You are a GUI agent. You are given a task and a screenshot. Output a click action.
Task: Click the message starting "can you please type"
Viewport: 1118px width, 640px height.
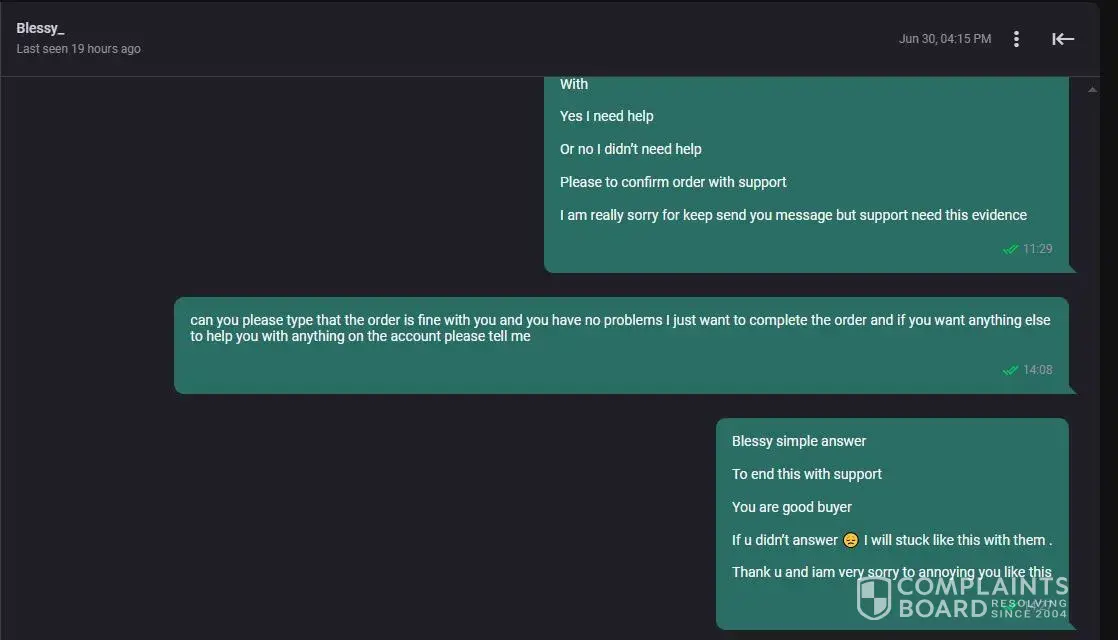pos(620,328)
